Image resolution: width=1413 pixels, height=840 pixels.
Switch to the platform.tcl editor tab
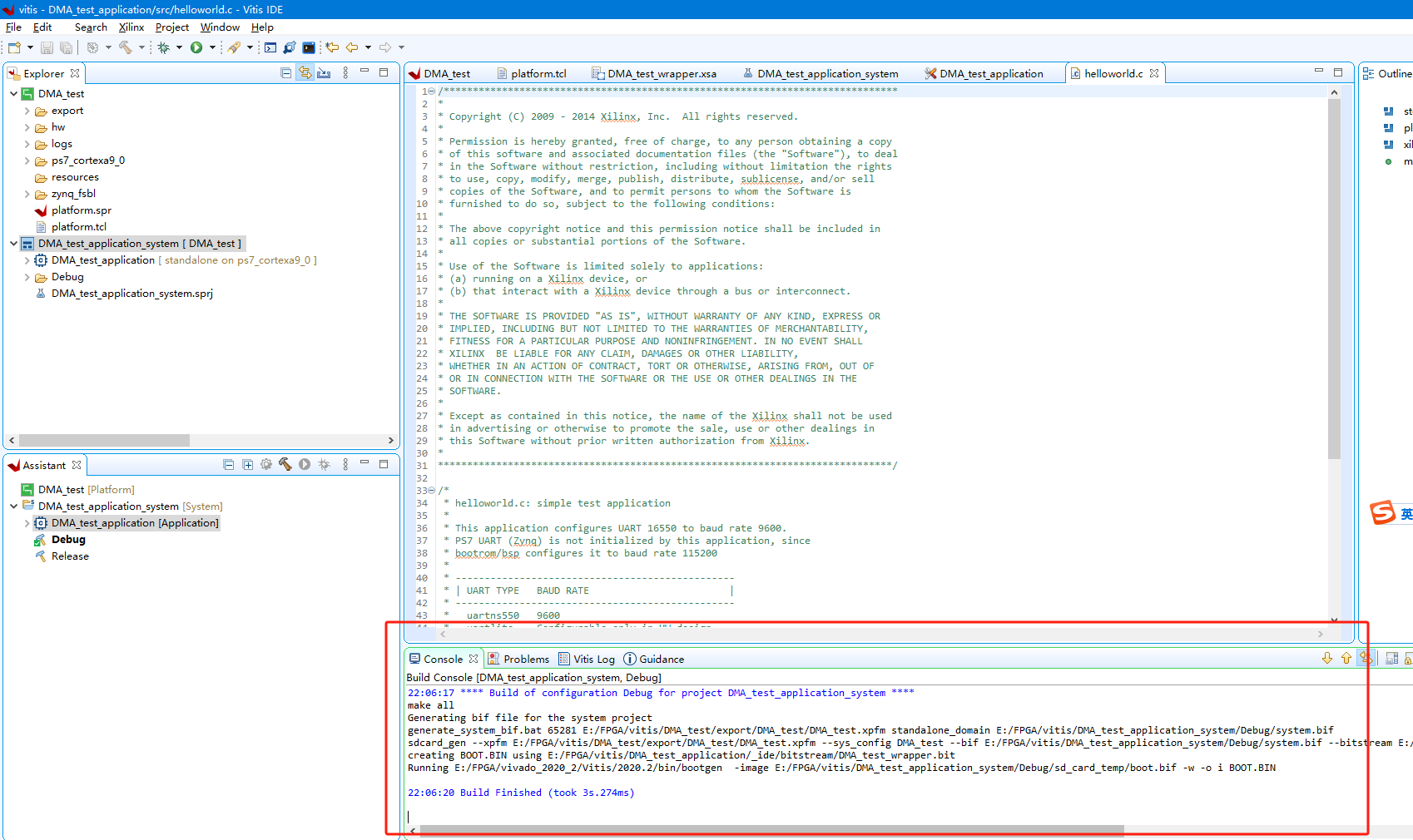pos(531,74)
